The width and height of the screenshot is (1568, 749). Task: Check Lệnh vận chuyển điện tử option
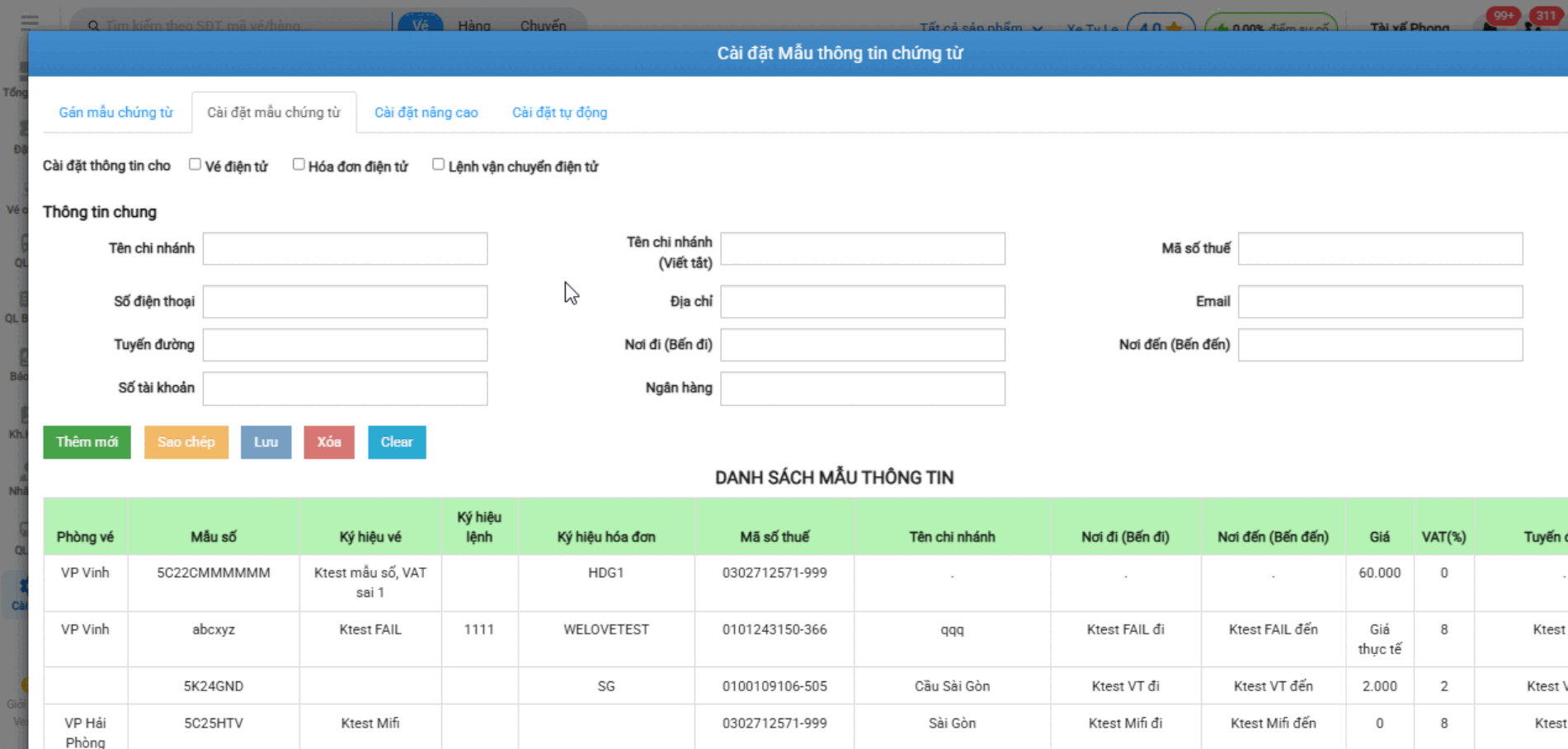(438, 165)
